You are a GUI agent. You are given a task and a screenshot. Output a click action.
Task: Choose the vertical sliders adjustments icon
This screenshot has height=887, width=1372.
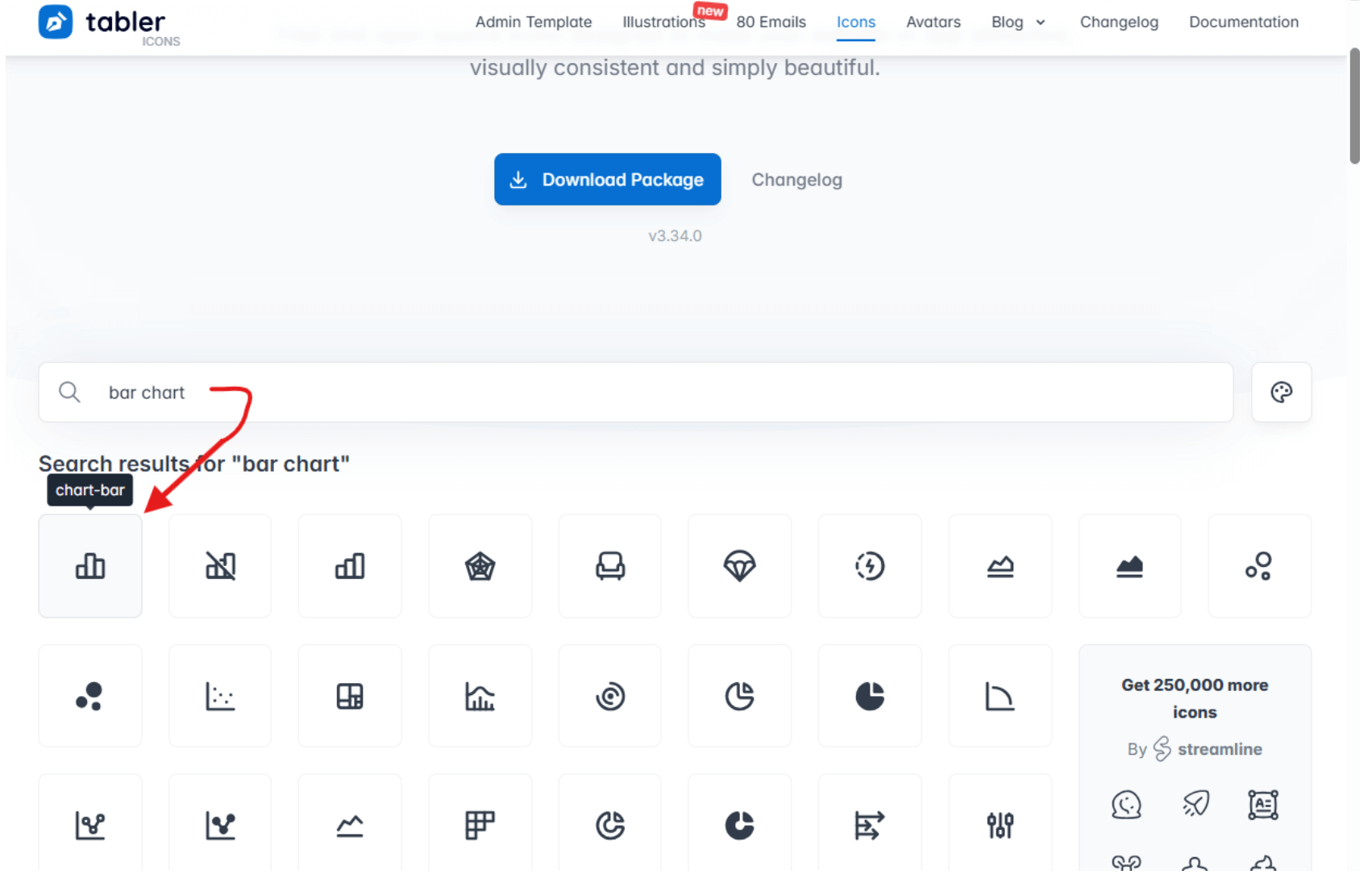coord(1000,825)
